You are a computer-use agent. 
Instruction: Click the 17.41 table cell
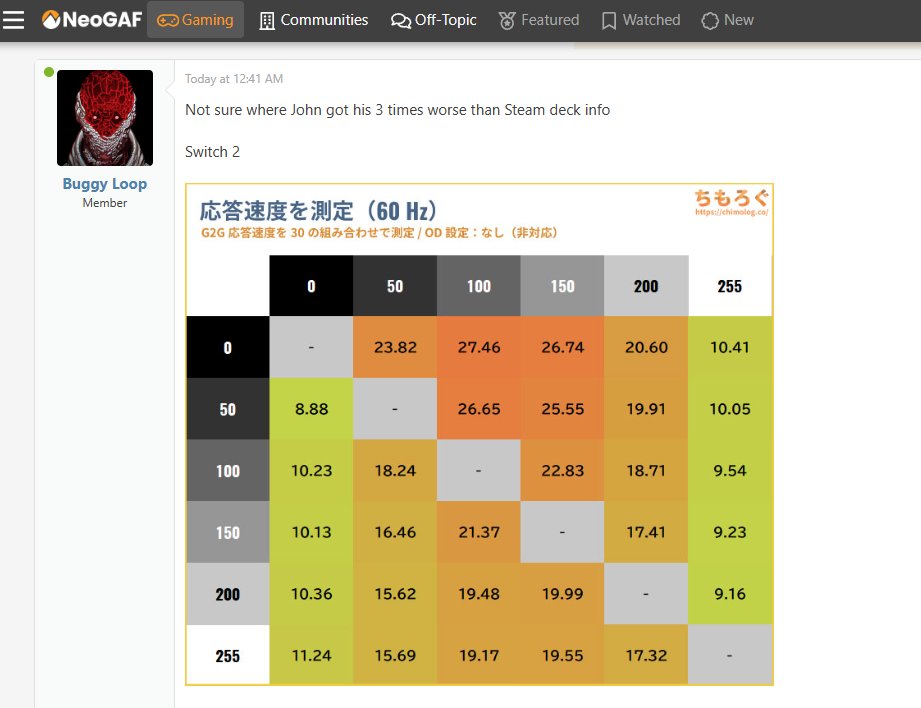click(x=646, y=532)
